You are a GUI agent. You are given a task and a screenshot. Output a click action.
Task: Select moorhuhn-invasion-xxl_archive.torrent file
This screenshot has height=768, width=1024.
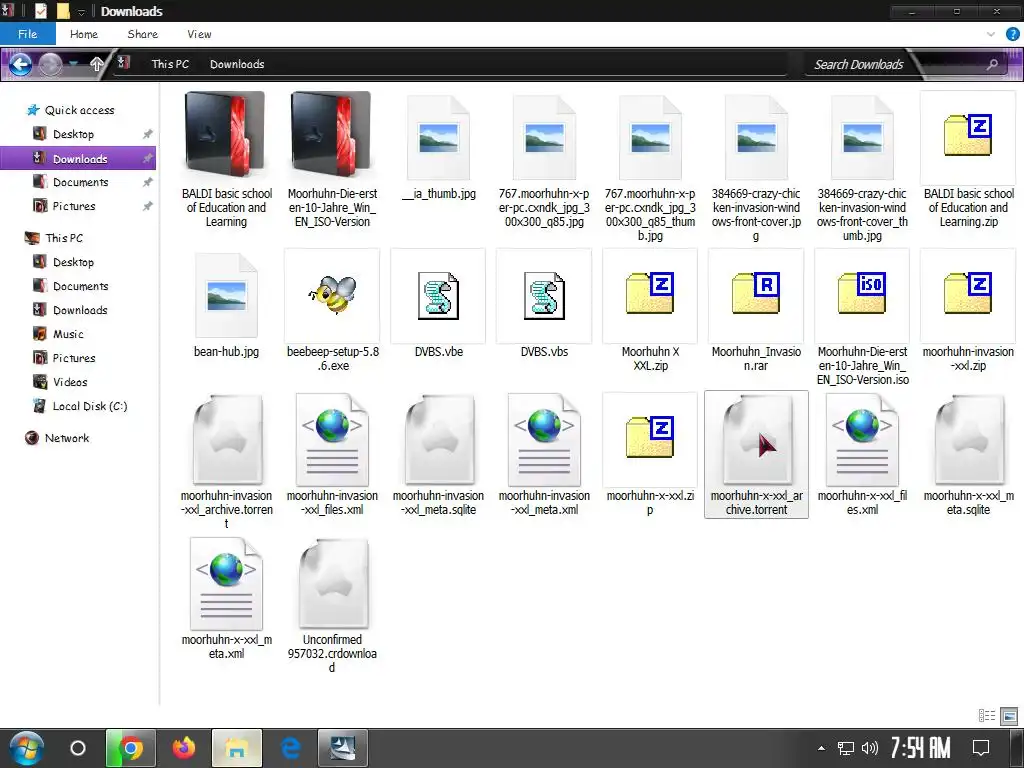pos(226,461)
